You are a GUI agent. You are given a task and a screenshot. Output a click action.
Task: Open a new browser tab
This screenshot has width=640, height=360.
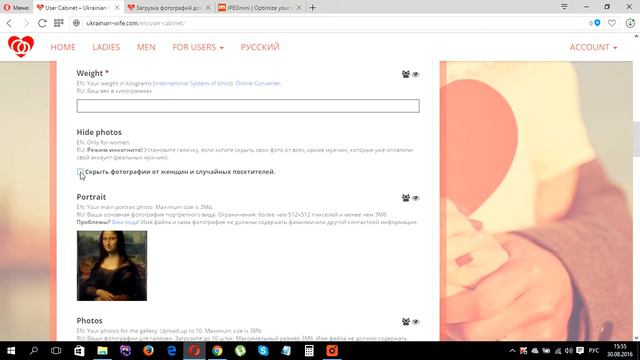[313, 7]
